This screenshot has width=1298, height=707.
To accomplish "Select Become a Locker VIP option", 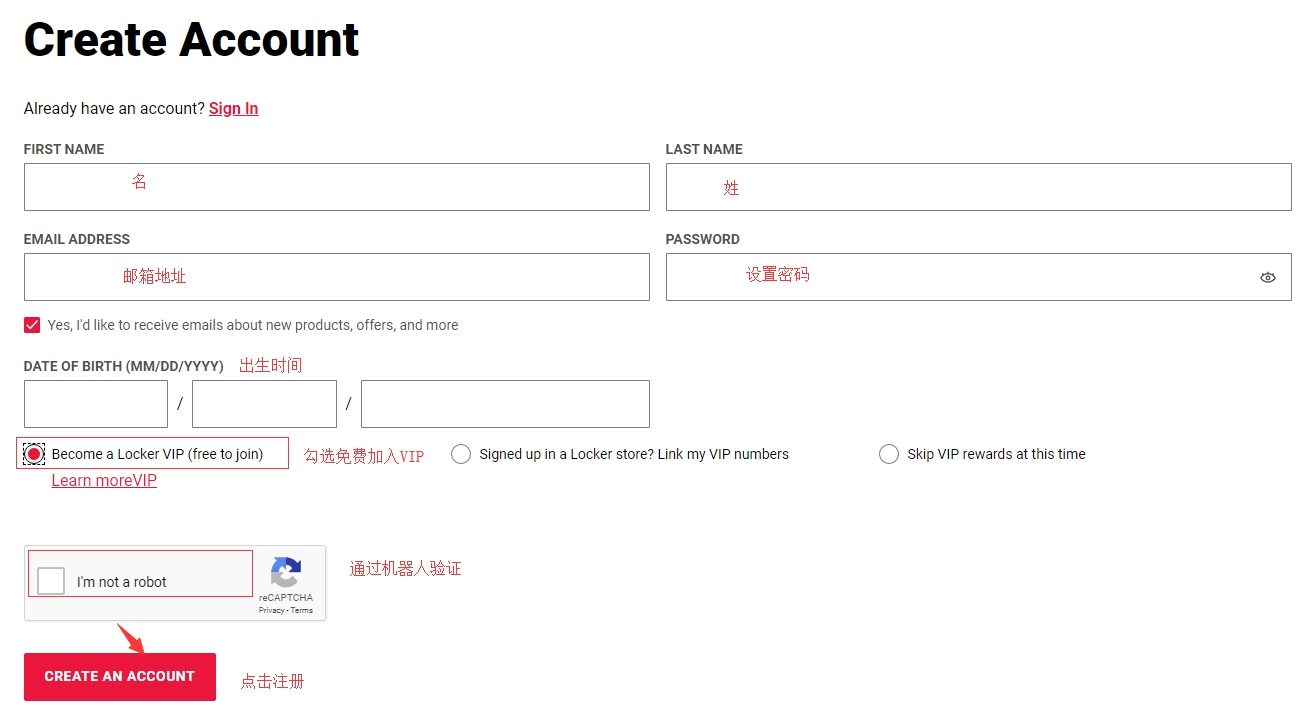I will (35, 454).
